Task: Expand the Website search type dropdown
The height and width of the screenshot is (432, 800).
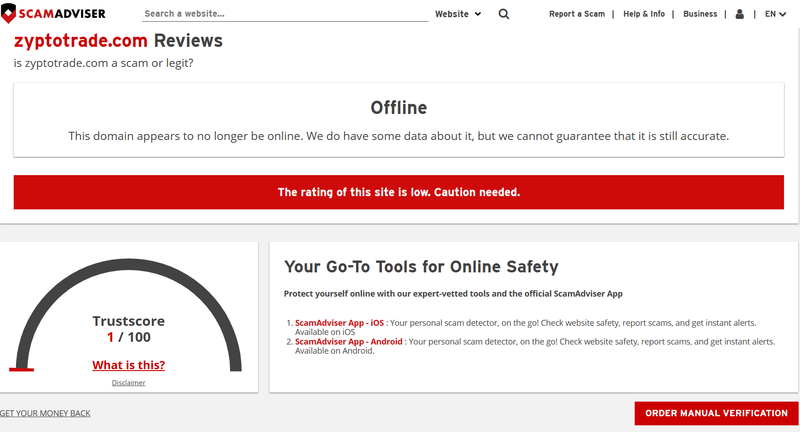Action: pos(458,14)
